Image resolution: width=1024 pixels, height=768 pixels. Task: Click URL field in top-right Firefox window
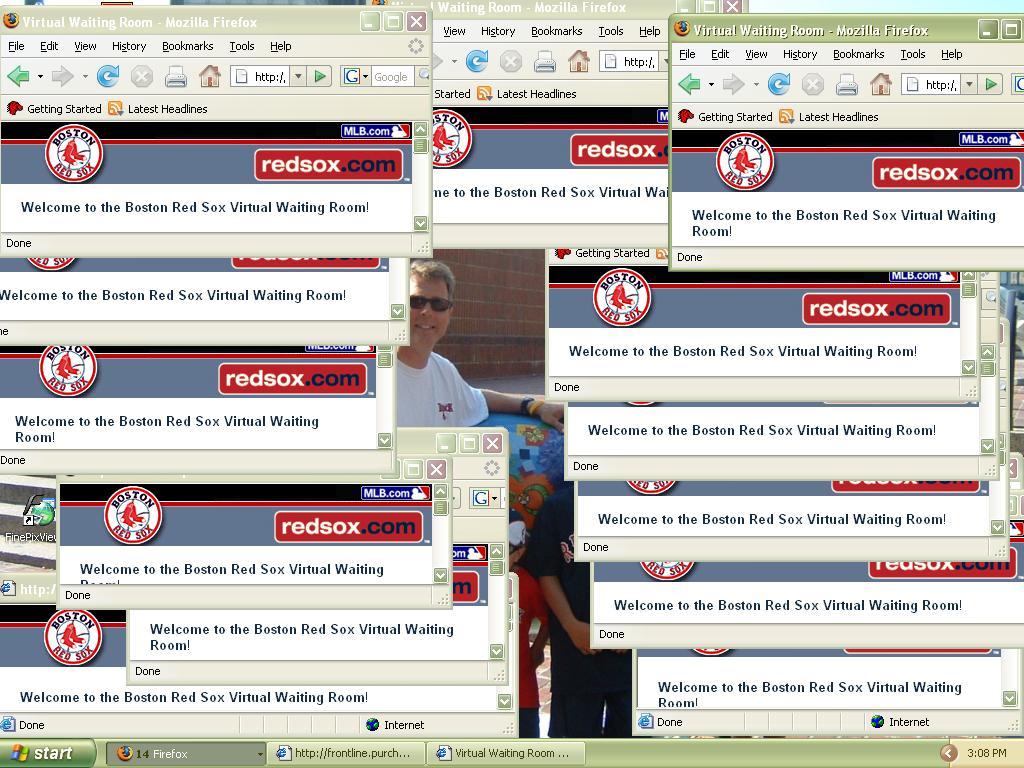click(x=931, y=84)
